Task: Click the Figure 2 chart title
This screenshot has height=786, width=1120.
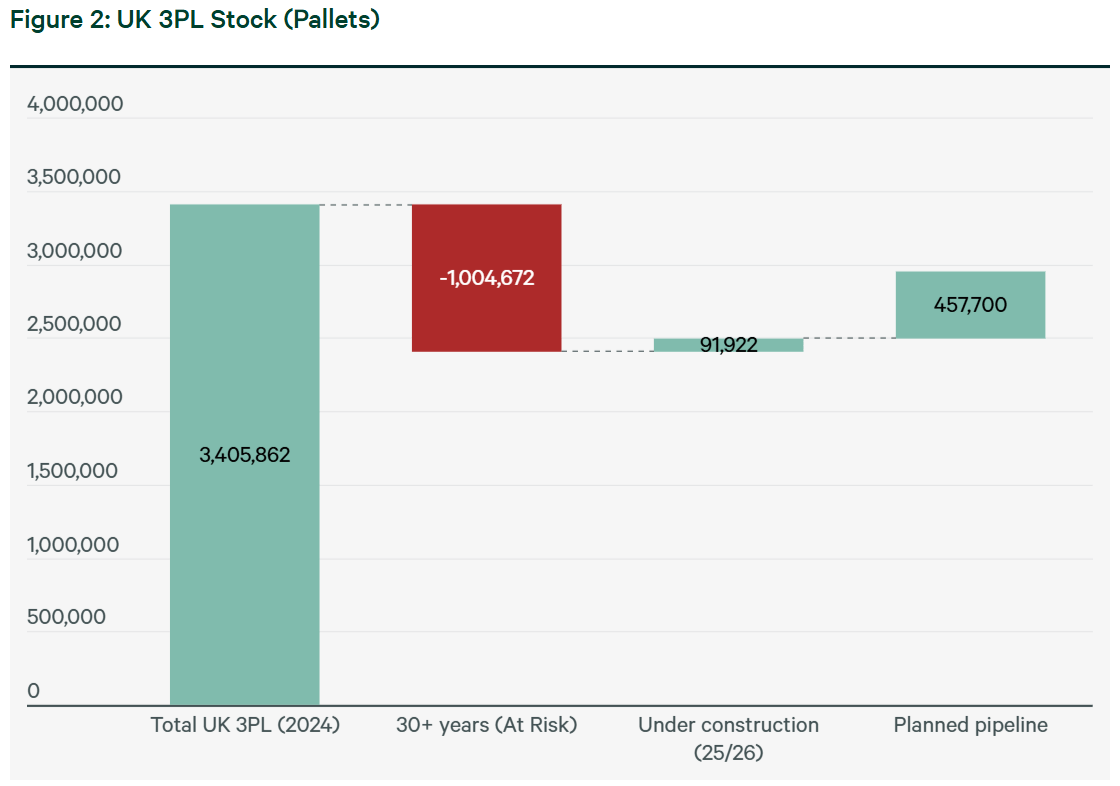Action: [194, 19]
